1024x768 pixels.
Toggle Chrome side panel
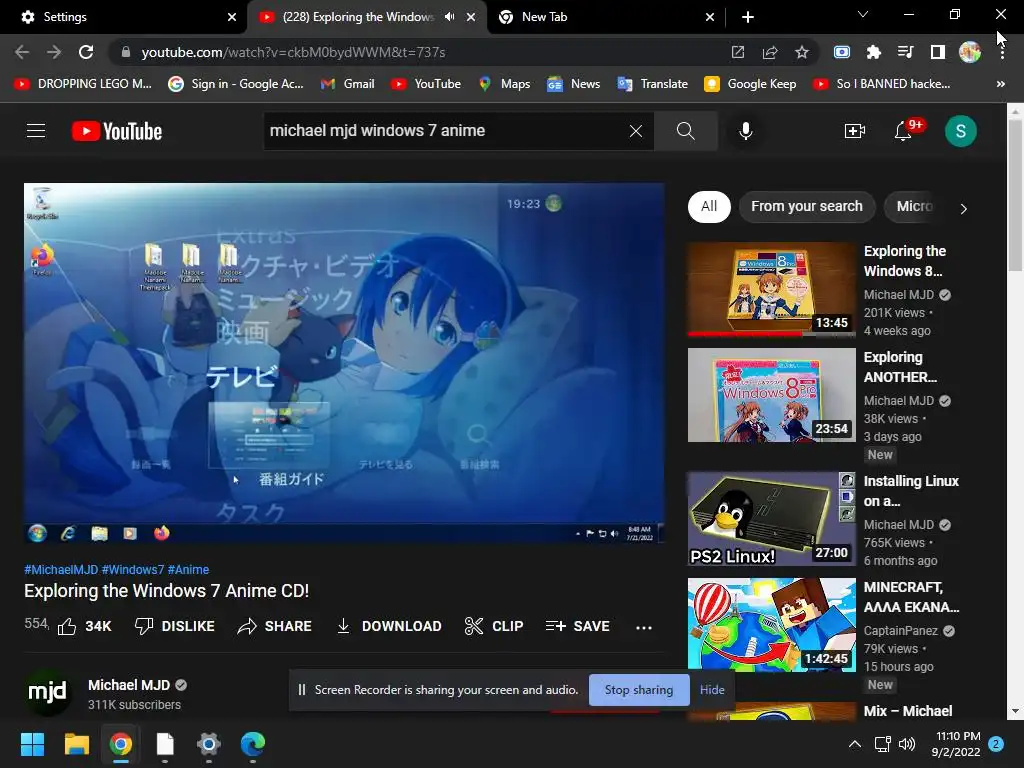point(938,52)
